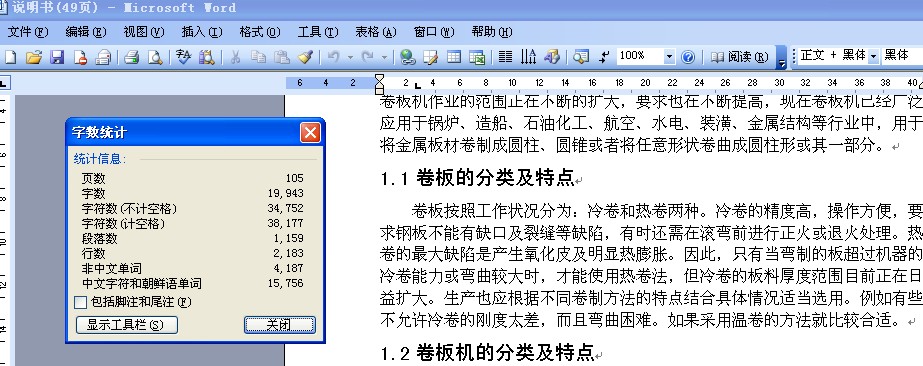Image resolution: width=923 pixels, height=366 pixels.
Task: Open the 正文 + 黑体 style dropdown
Action: 874,56
